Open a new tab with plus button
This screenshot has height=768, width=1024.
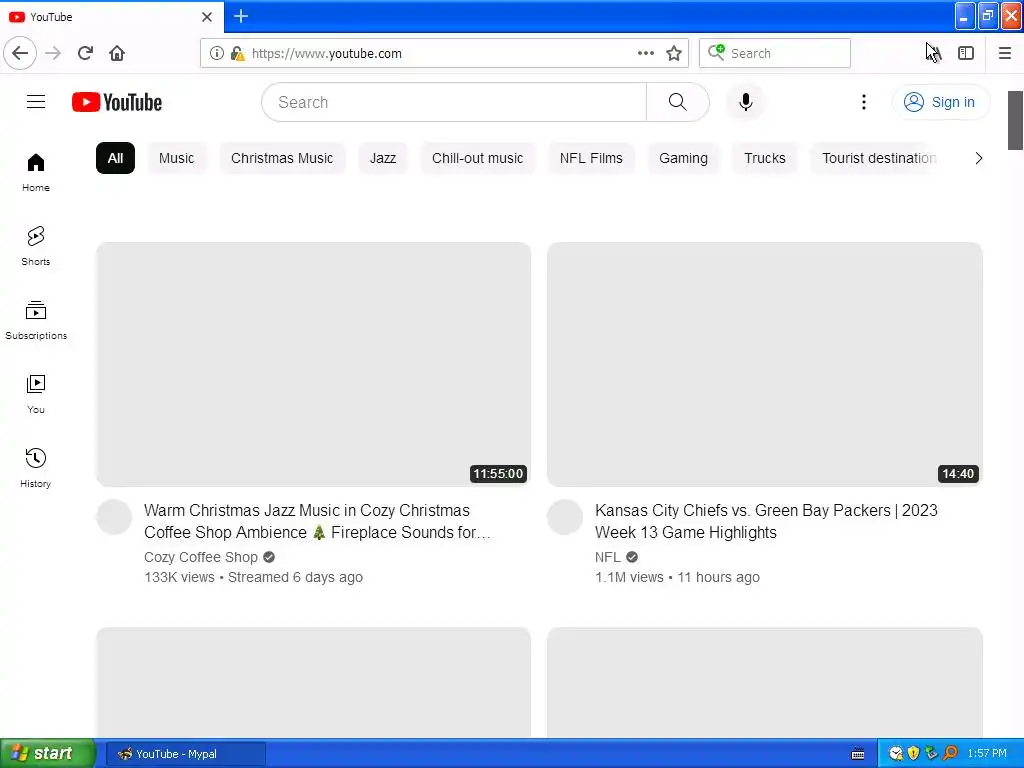click(x=241, y=16)
